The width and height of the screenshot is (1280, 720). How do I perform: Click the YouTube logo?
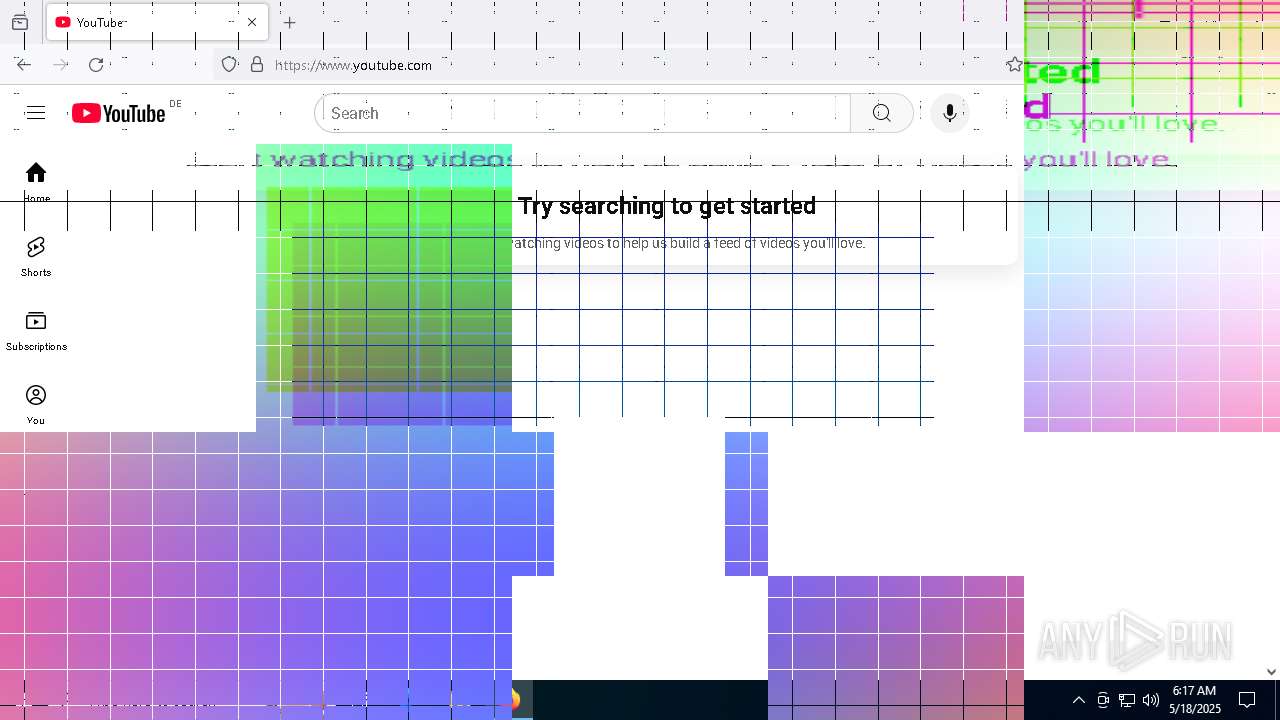[x=118, y=113]
